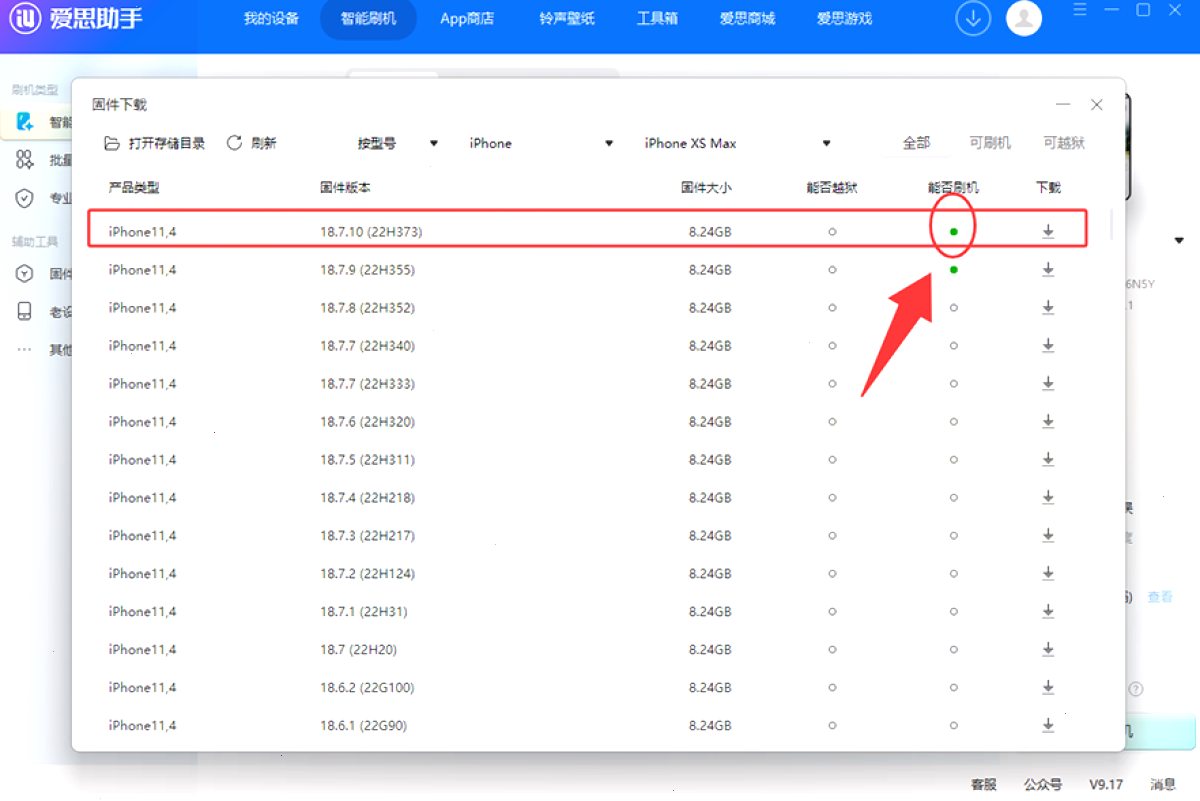Filter by 可刷机 firmware
The height and width of the screenshot is (801, 1200).
990,143
